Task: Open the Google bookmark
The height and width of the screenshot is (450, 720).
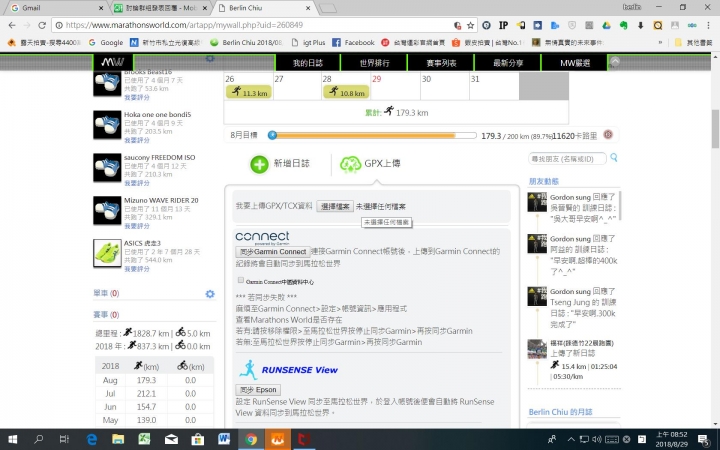Action: [x=106, y=43]
